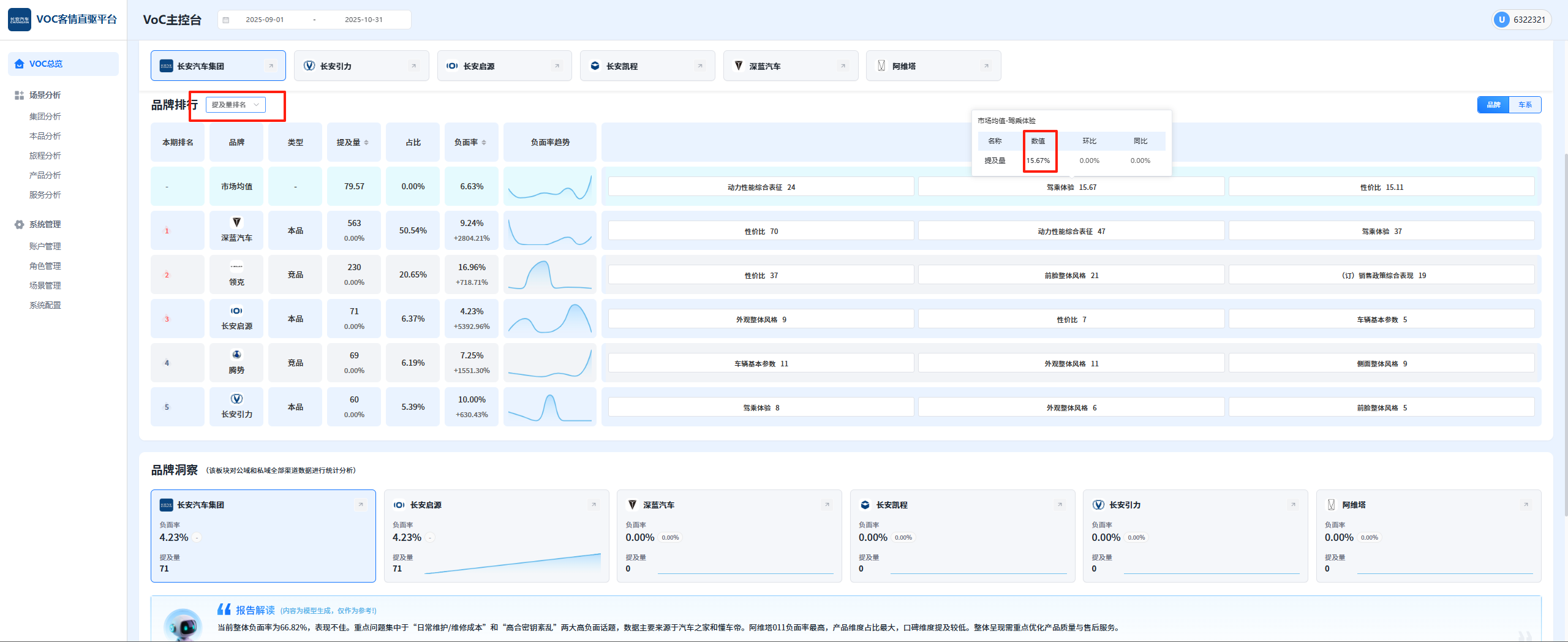
Task: Click the arrow icon on 阿维塔 top card
Action: [x=986, y=66]
